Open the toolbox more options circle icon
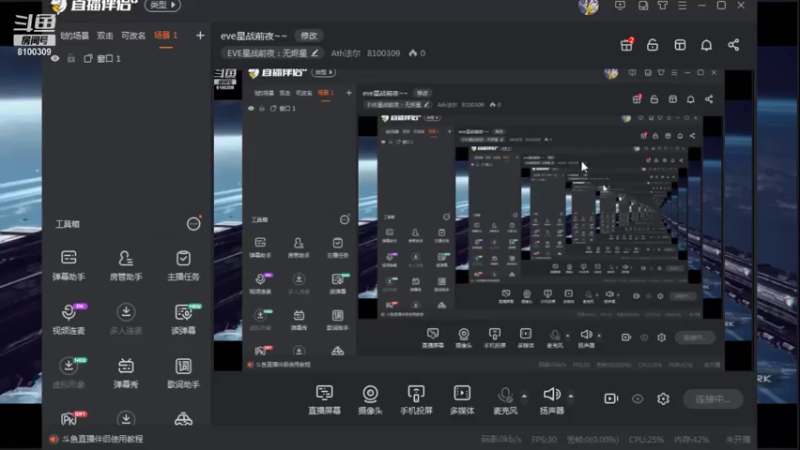800x450 pixels. tap(193, 223)
